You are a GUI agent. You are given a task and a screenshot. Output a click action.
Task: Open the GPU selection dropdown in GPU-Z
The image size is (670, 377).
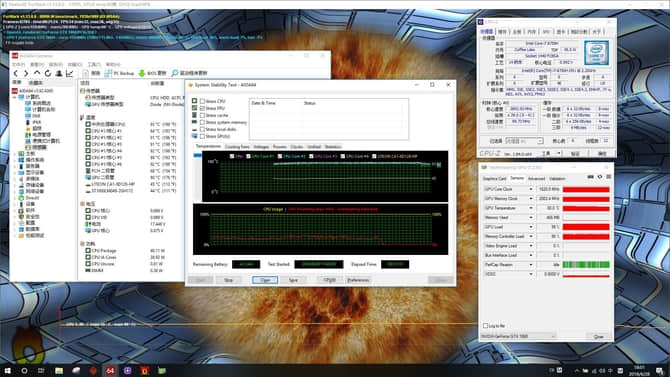[x=518, y=336]
